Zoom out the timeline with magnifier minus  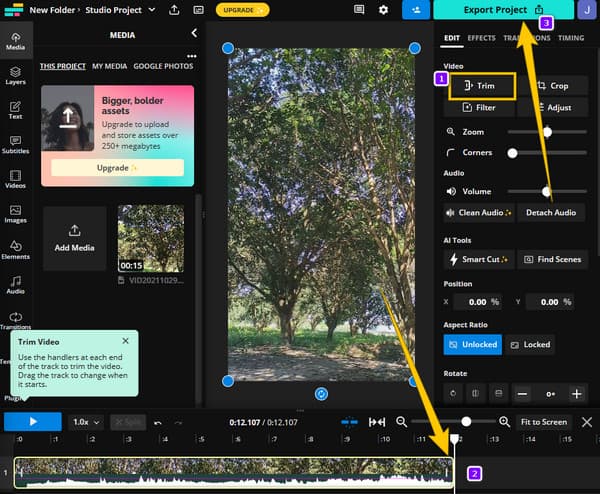401,422
